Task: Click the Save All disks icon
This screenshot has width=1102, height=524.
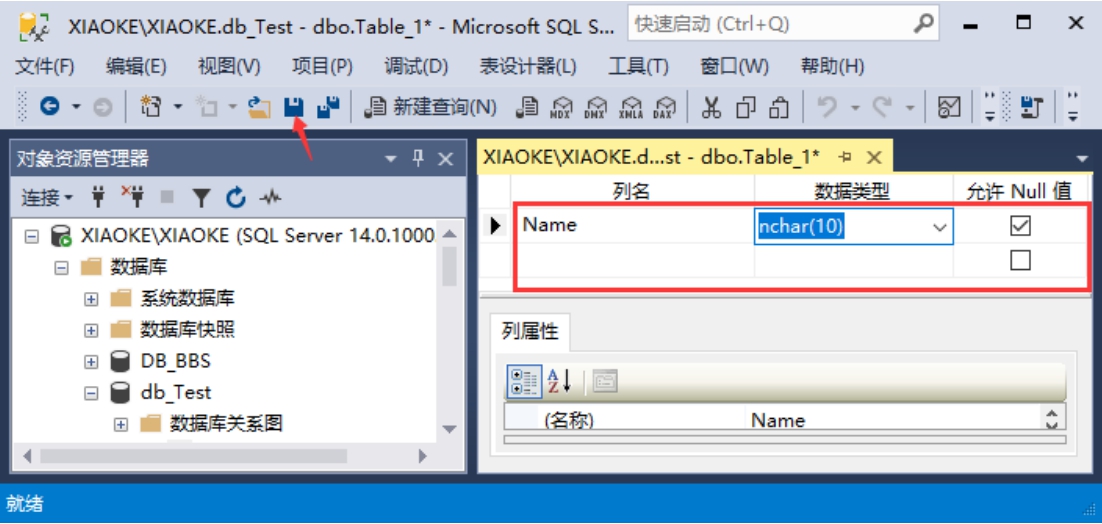Action: coord(328,107)
